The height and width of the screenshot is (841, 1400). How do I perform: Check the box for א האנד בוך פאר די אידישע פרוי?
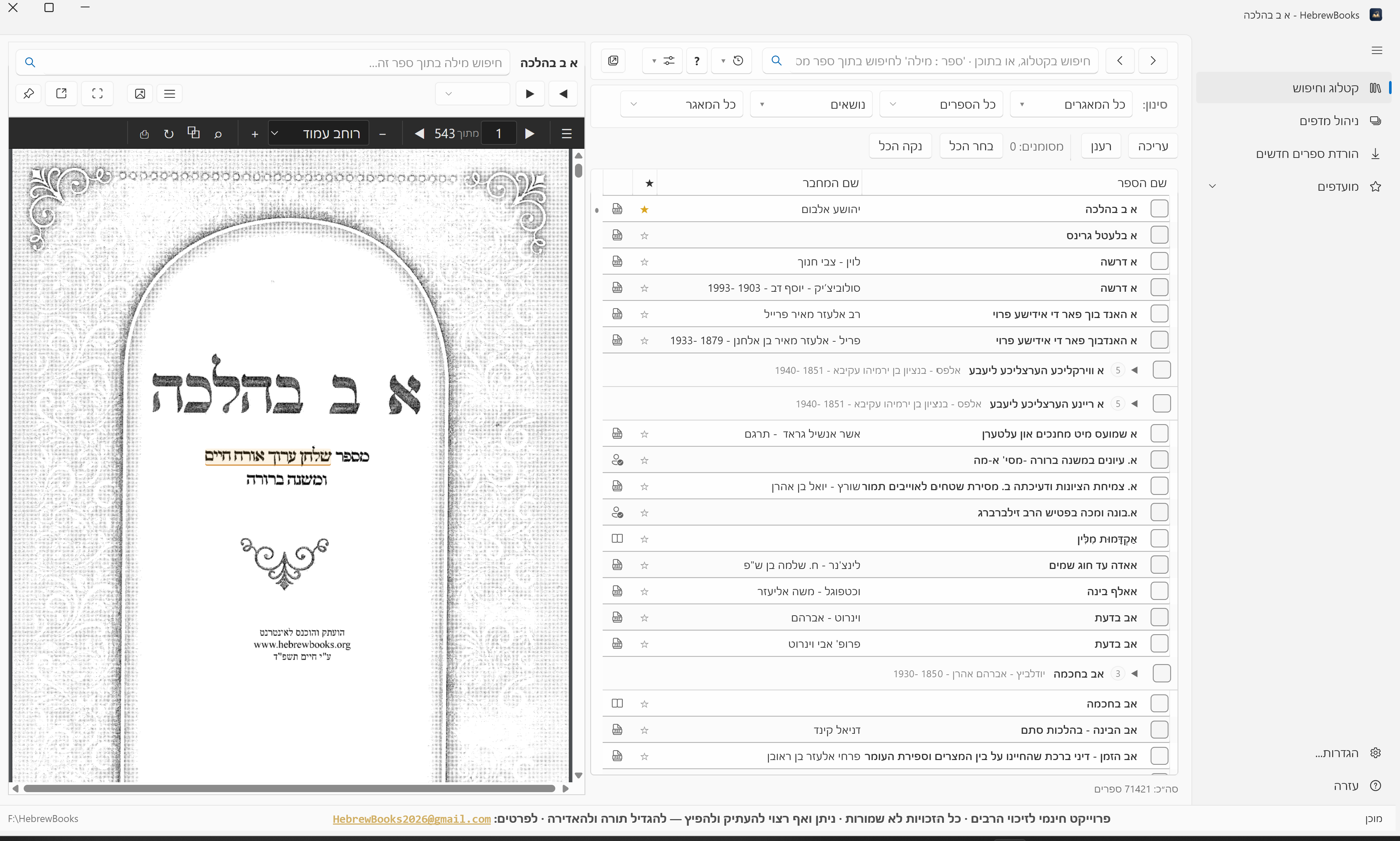[1159, 313]
